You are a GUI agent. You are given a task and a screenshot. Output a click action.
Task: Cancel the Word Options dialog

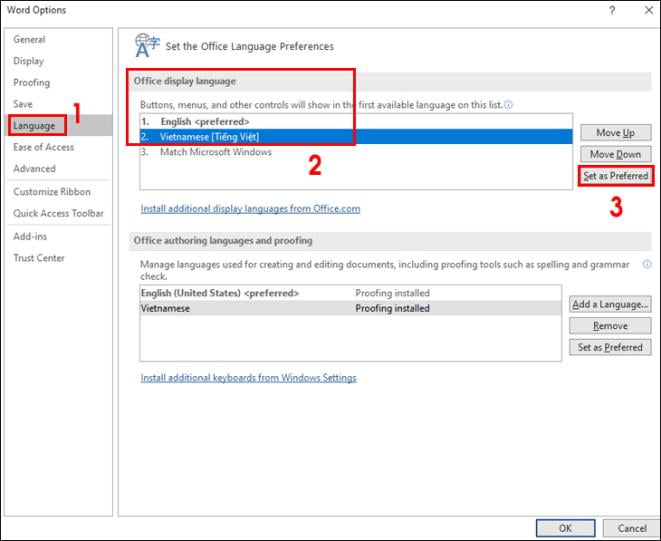pyautogui.click(x=632, y=528)
